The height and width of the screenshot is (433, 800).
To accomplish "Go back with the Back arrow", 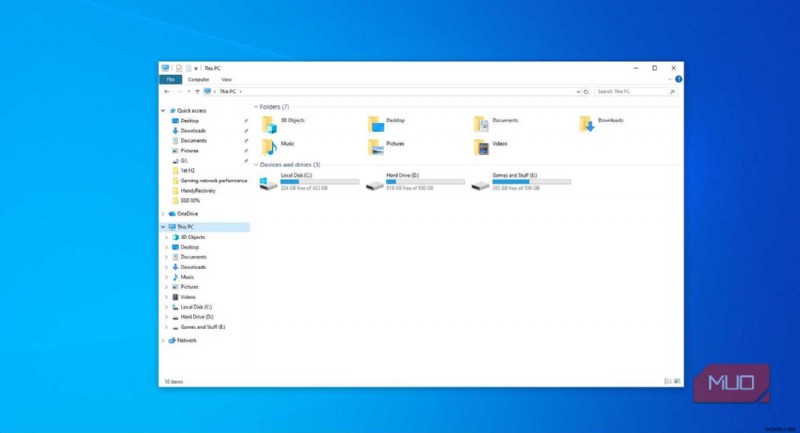I will 167,92.
